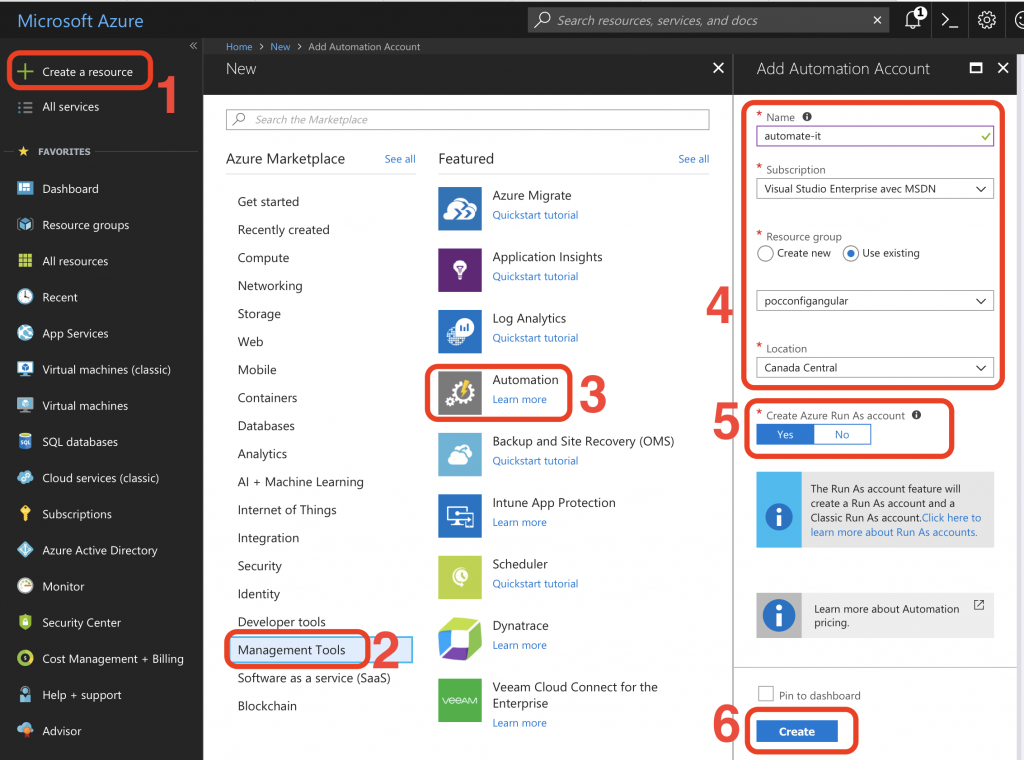Screen dimensions: 1024x760
Task: Click the App Services globe icon
Action: (x=25, y=333)
